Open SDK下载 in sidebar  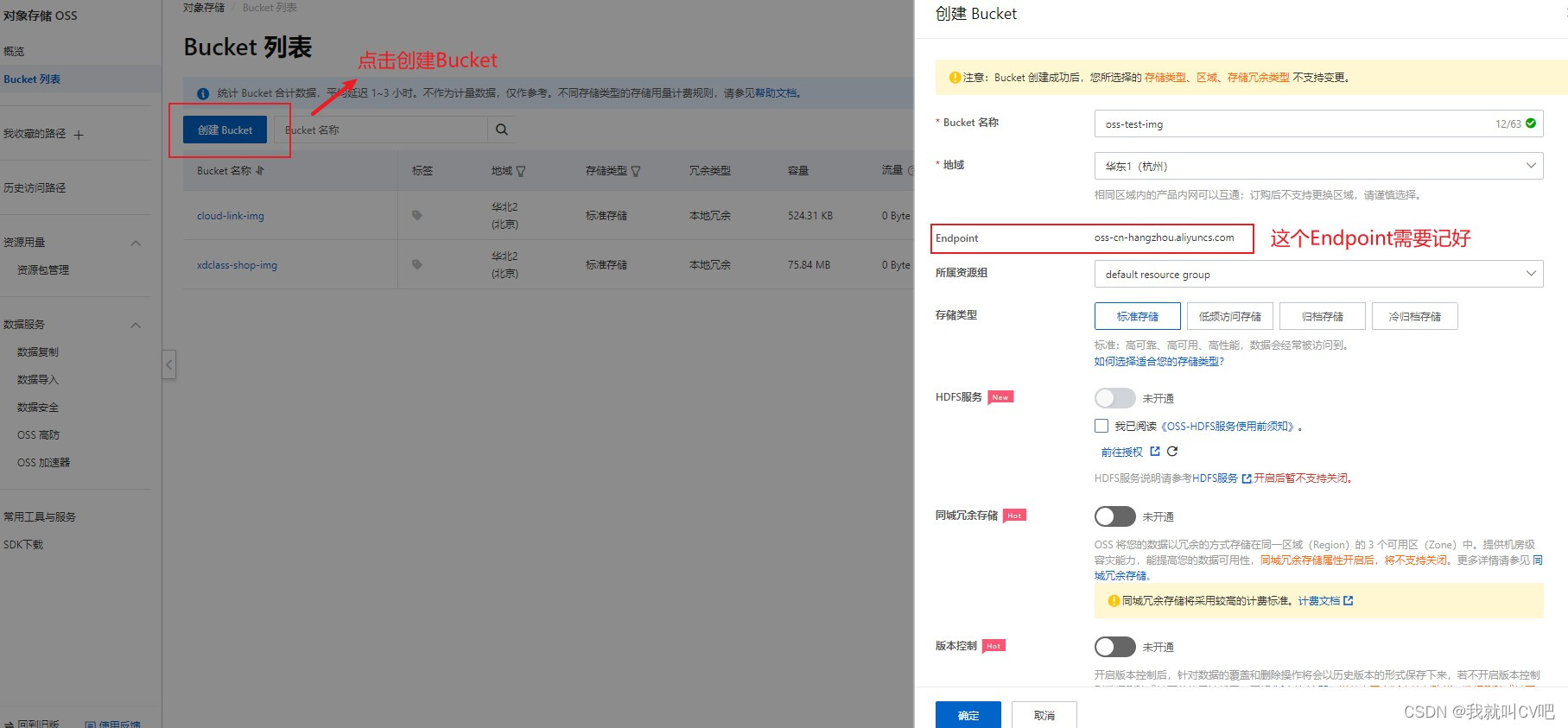[x=23, y=544]
